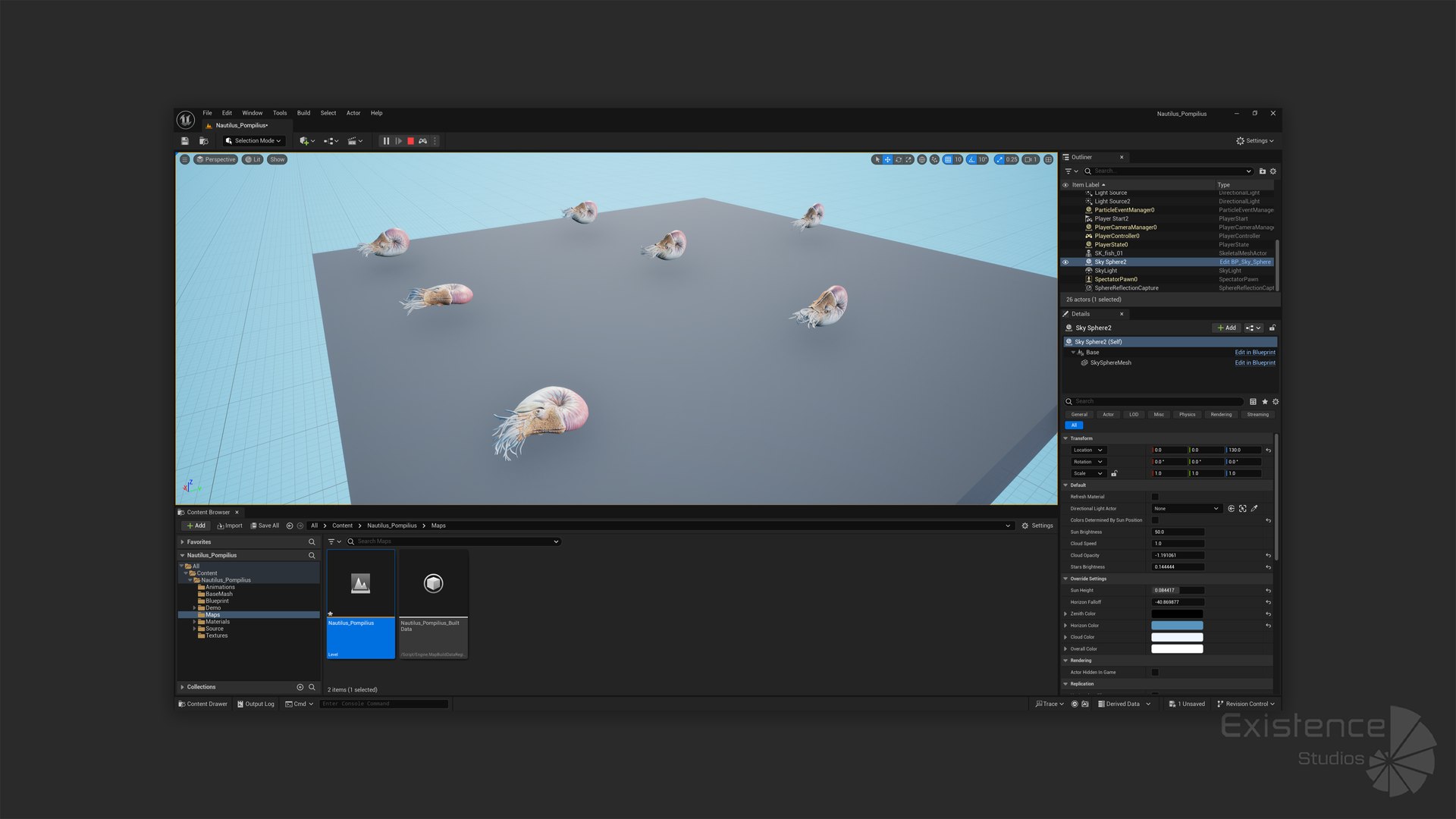Select the rotate transform gizmo tool
Screen dimensions: 1456x819
(x=898, y=160)
